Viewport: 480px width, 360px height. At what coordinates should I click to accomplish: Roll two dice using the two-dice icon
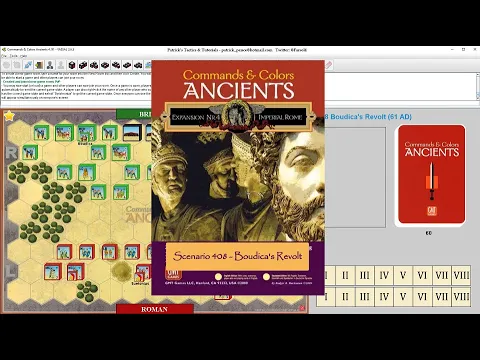tap(83, 65)
